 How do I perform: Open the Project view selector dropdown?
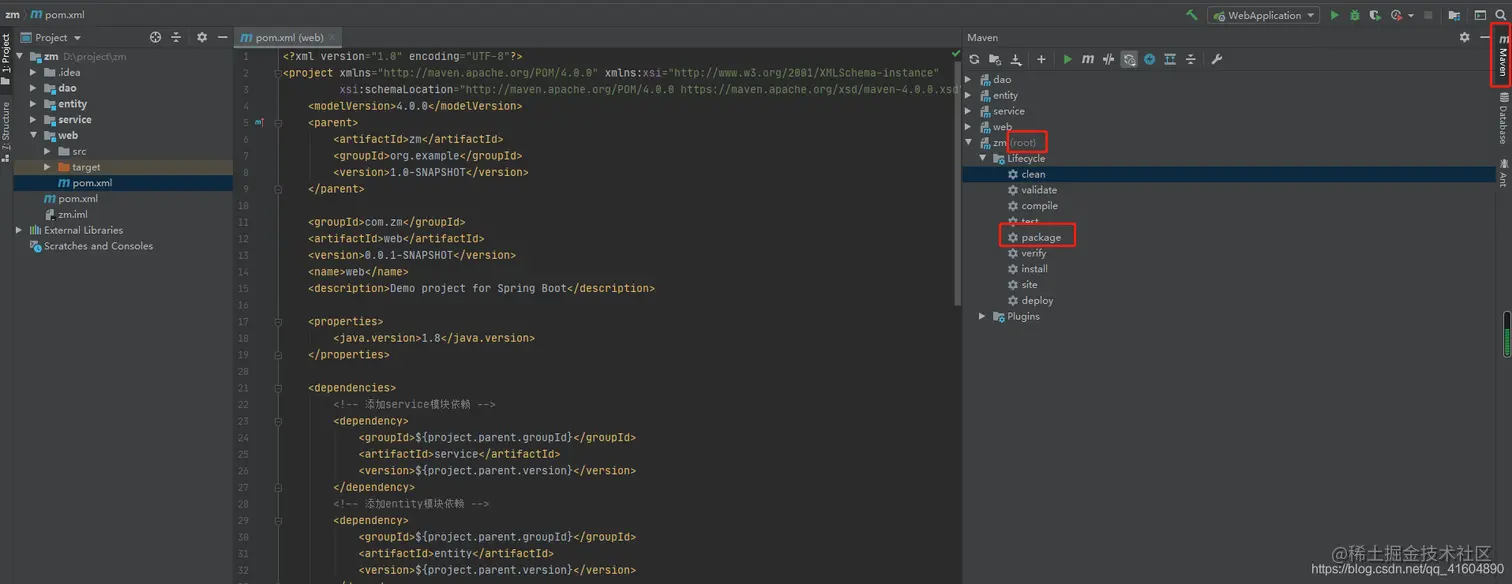click(51, 37)
